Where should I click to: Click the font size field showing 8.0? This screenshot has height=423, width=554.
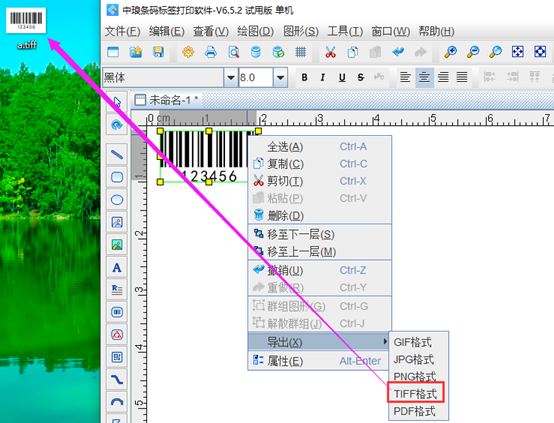point(256,77)
